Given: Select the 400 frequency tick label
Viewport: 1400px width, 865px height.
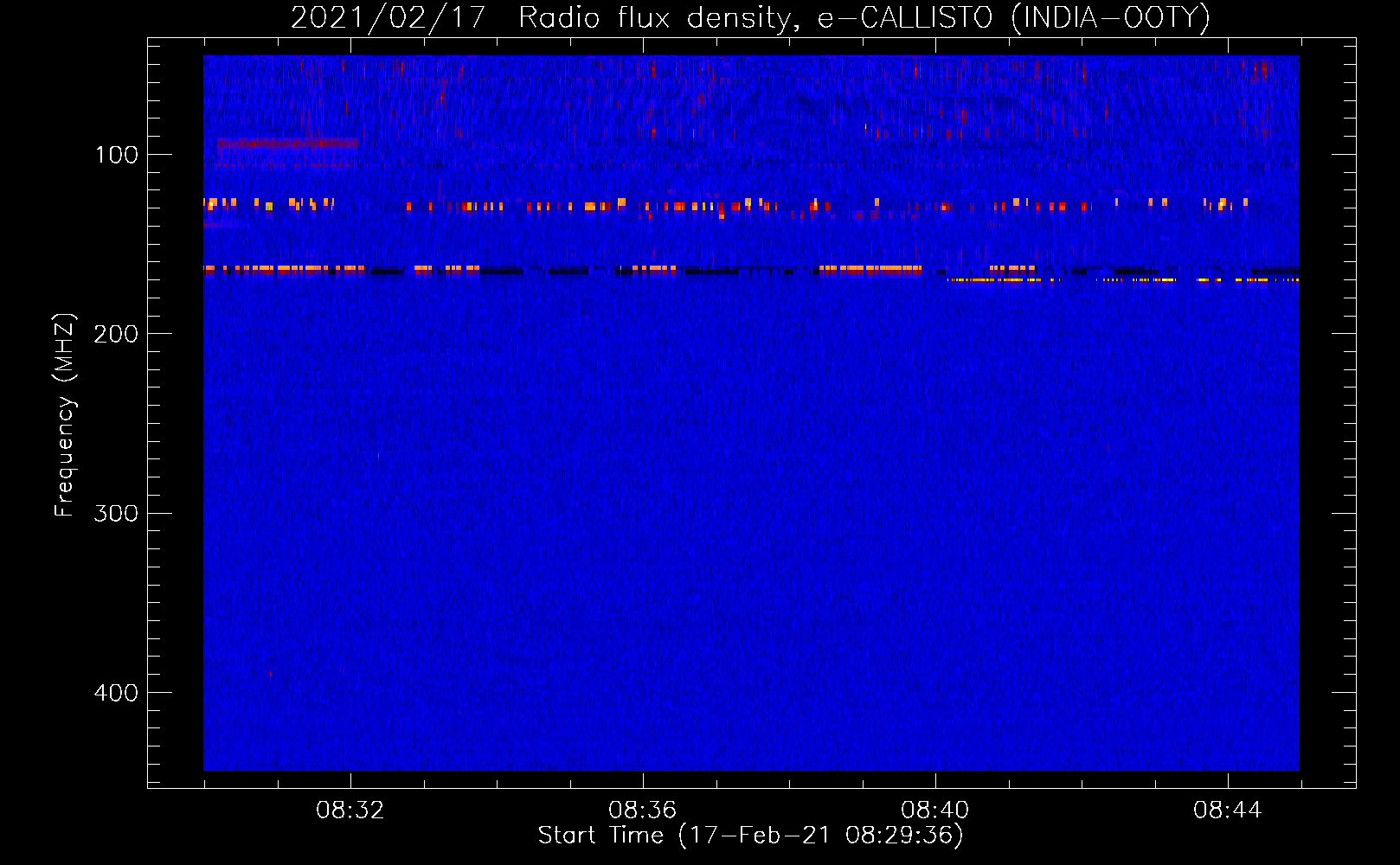Looking at the screenshot, I should click(116, 693).
